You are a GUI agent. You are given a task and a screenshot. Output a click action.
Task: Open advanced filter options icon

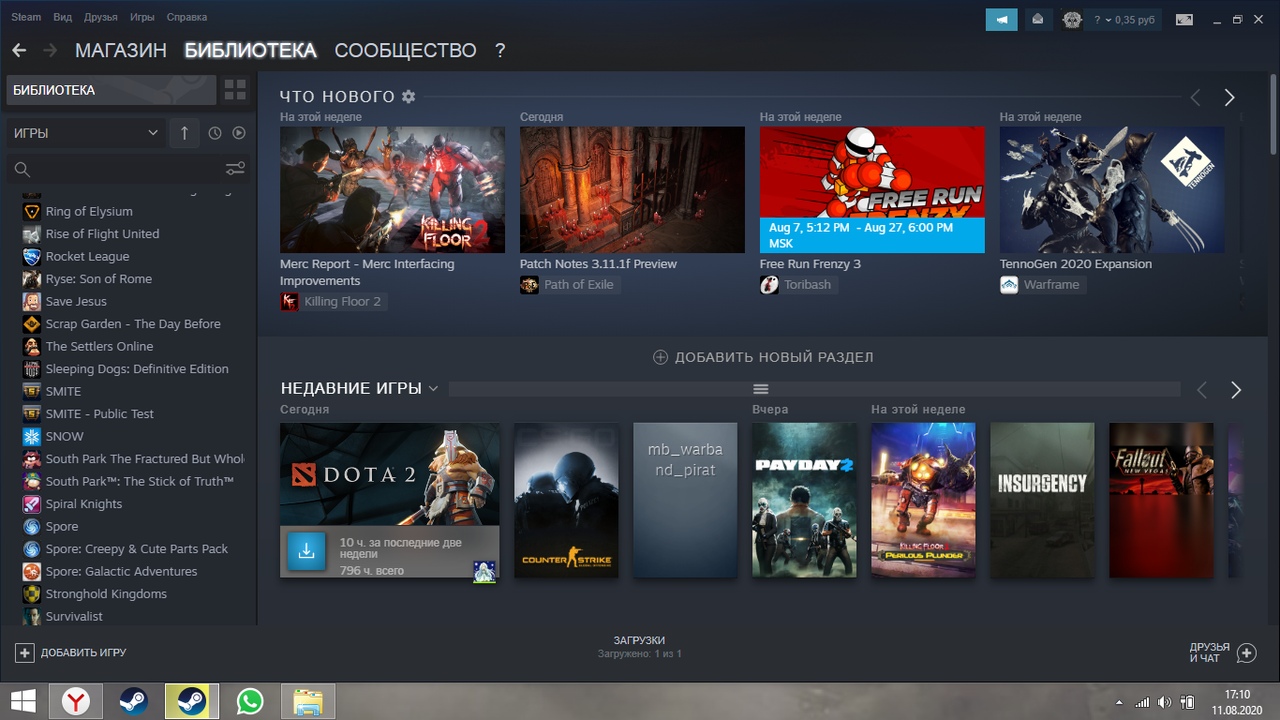(x=235, y=169)
